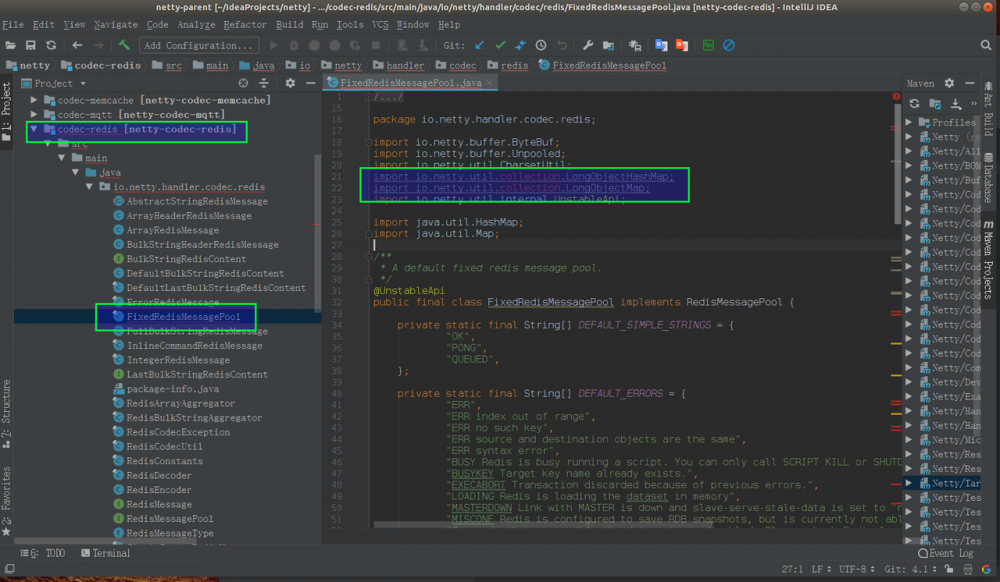Commit changes via green checkmark icon
The width and height of the screenshot is (1000, 582).
click(x=500, y=45)
